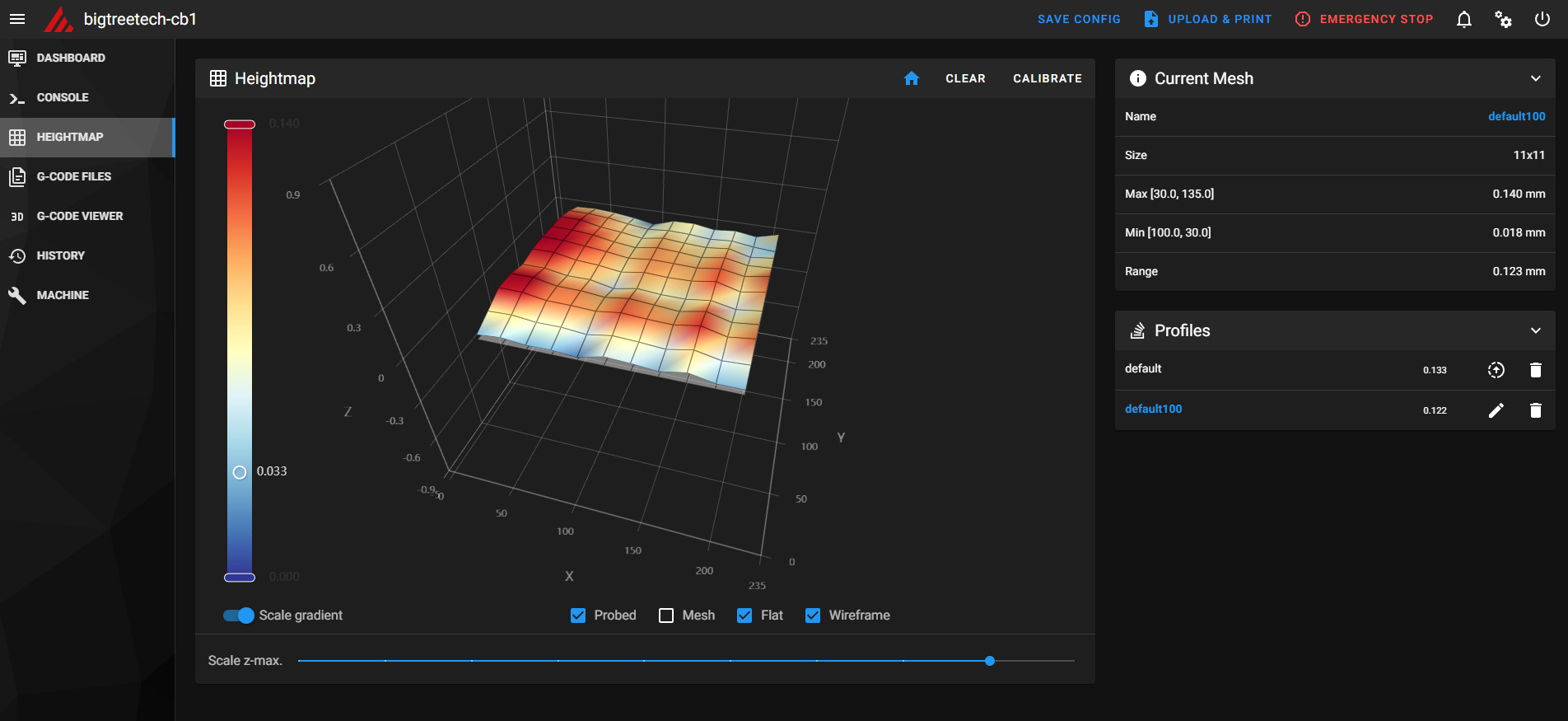Delete the default100 profile
The image size is (1568, 721).
point(1536,410)
